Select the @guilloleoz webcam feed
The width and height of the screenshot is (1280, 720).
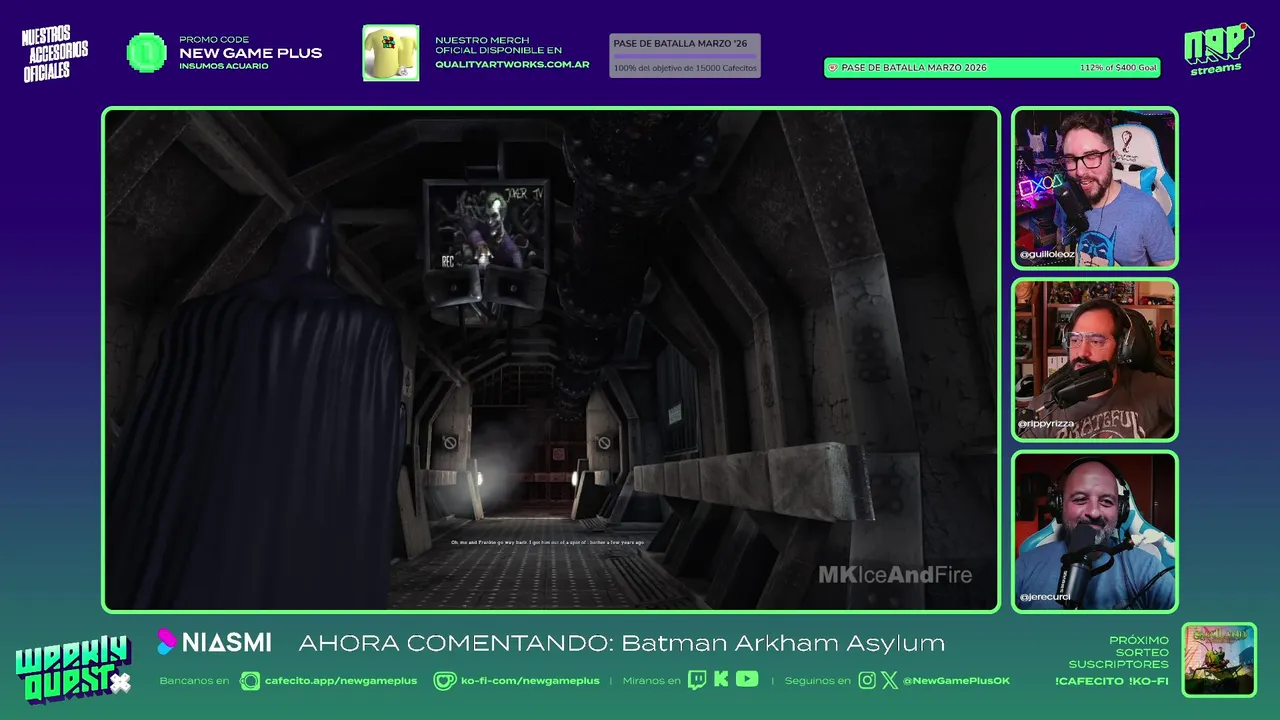1095,188
